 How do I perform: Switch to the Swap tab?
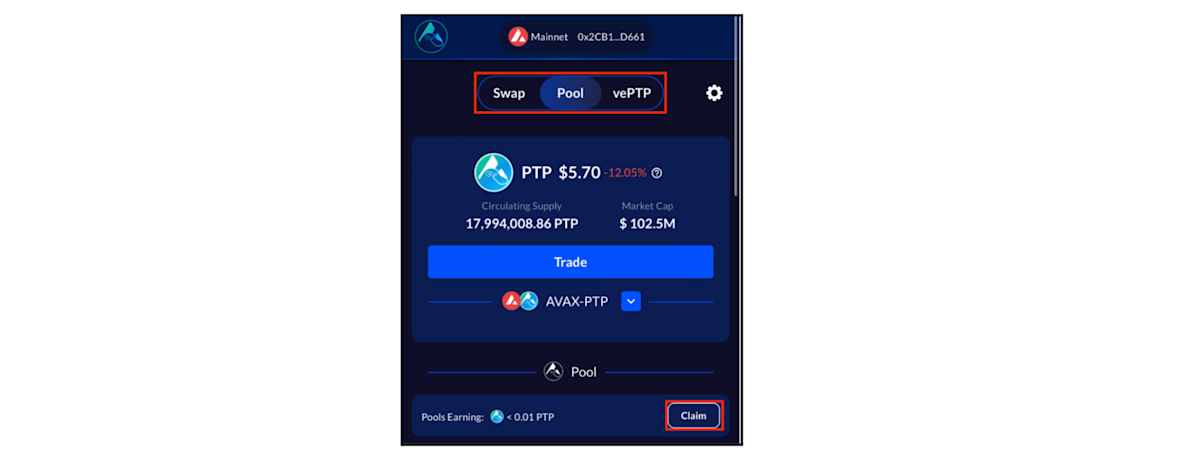pyautogui.click(x=509, y=94)
